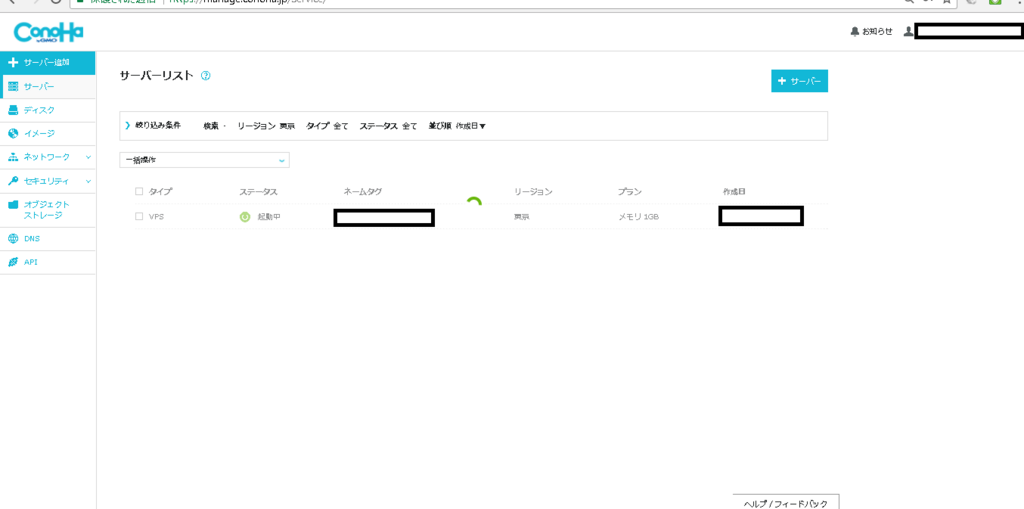
Task: Select API in sidebar
Action: pos(48,262)
